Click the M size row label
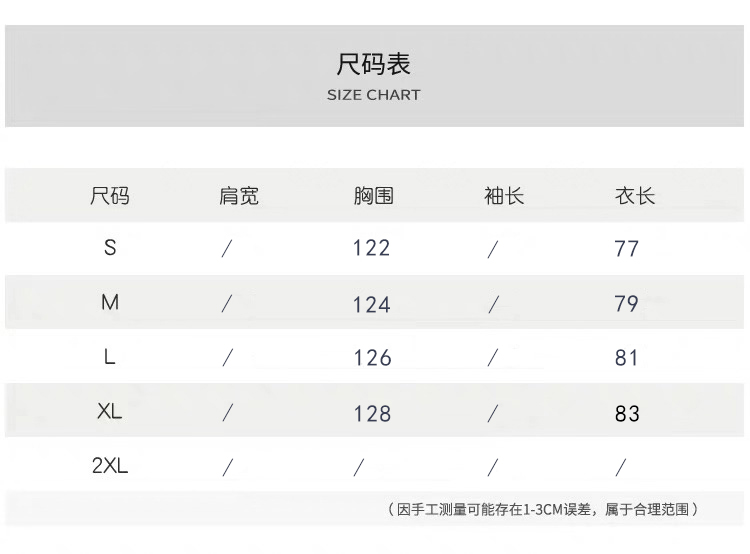750x554 pixels. pyautogui.click(x=110, y=302)
